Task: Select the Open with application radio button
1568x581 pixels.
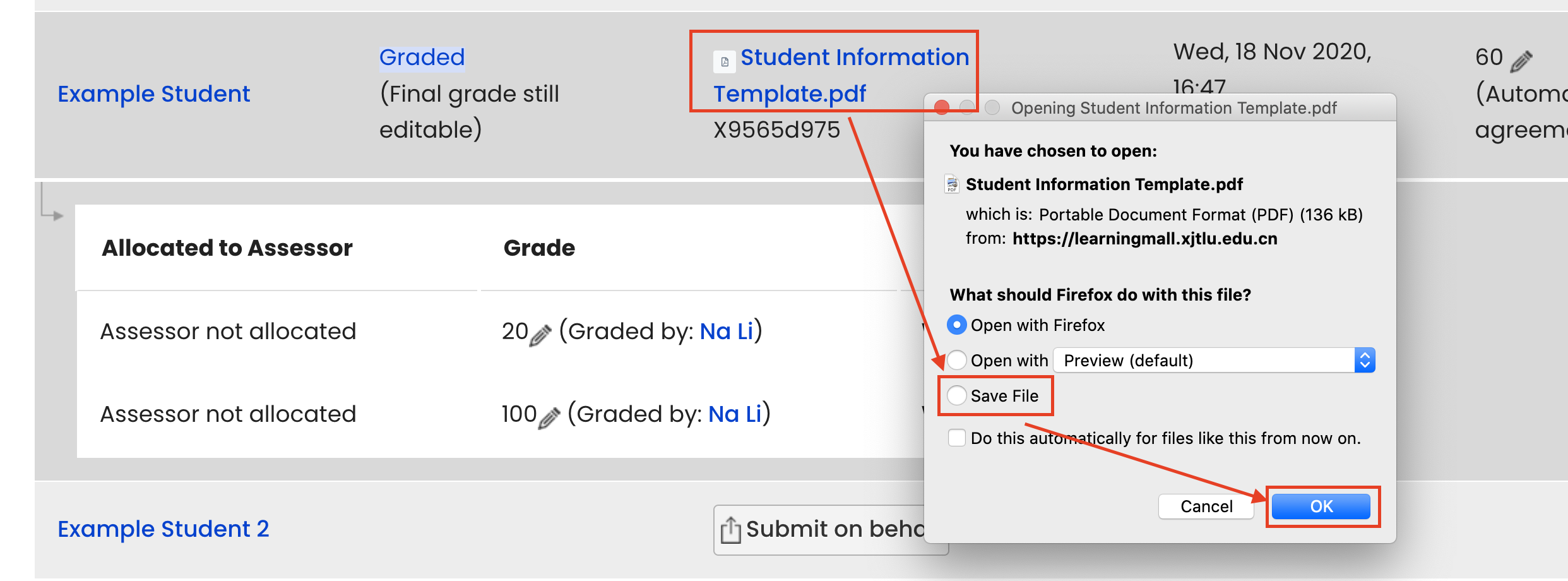Action: (957, 360)
